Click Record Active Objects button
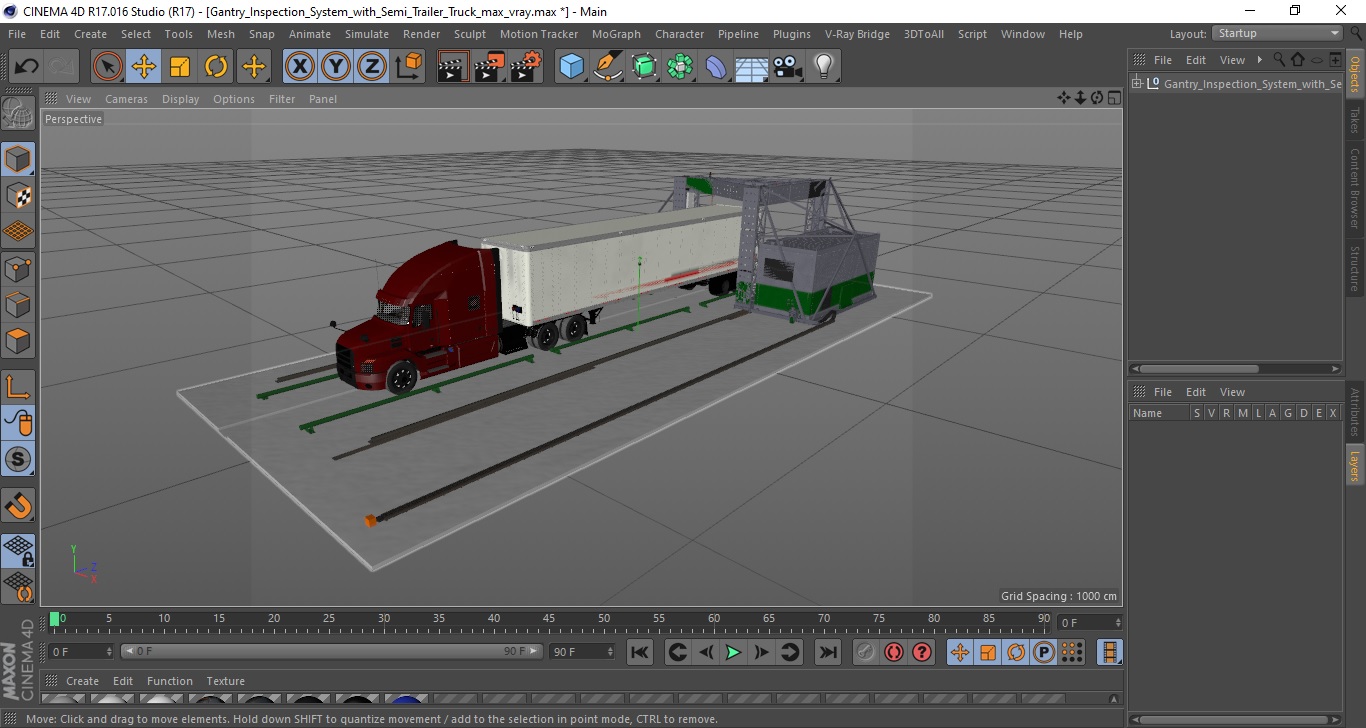This screenshot has width=1366, height=728. pyautogui.click(x=866, y=652)
